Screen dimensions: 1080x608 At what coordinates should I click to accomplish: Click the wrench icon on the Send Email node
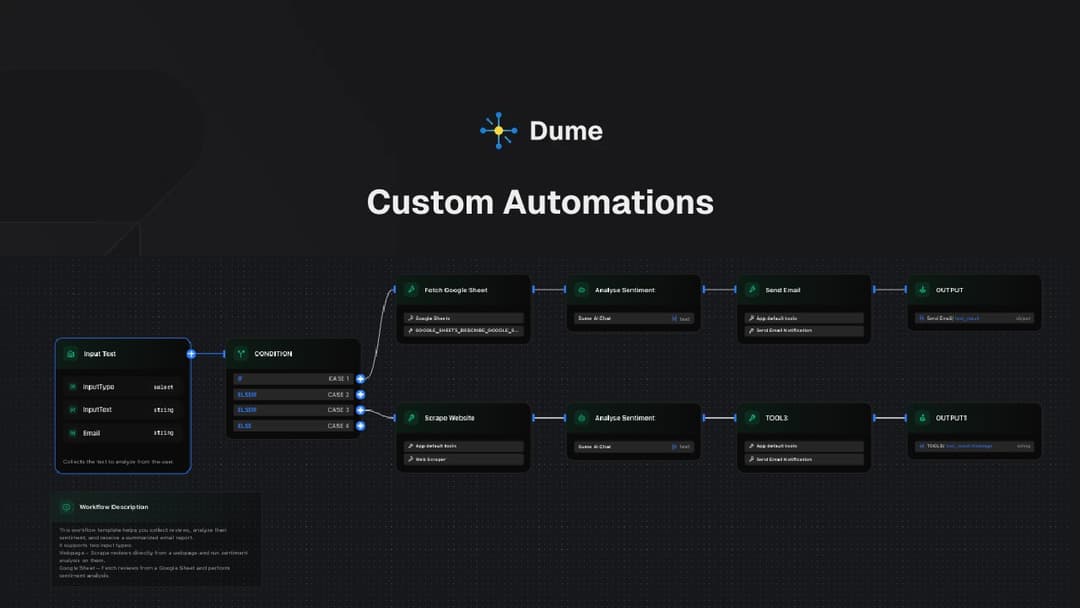[x=753, y=290]
